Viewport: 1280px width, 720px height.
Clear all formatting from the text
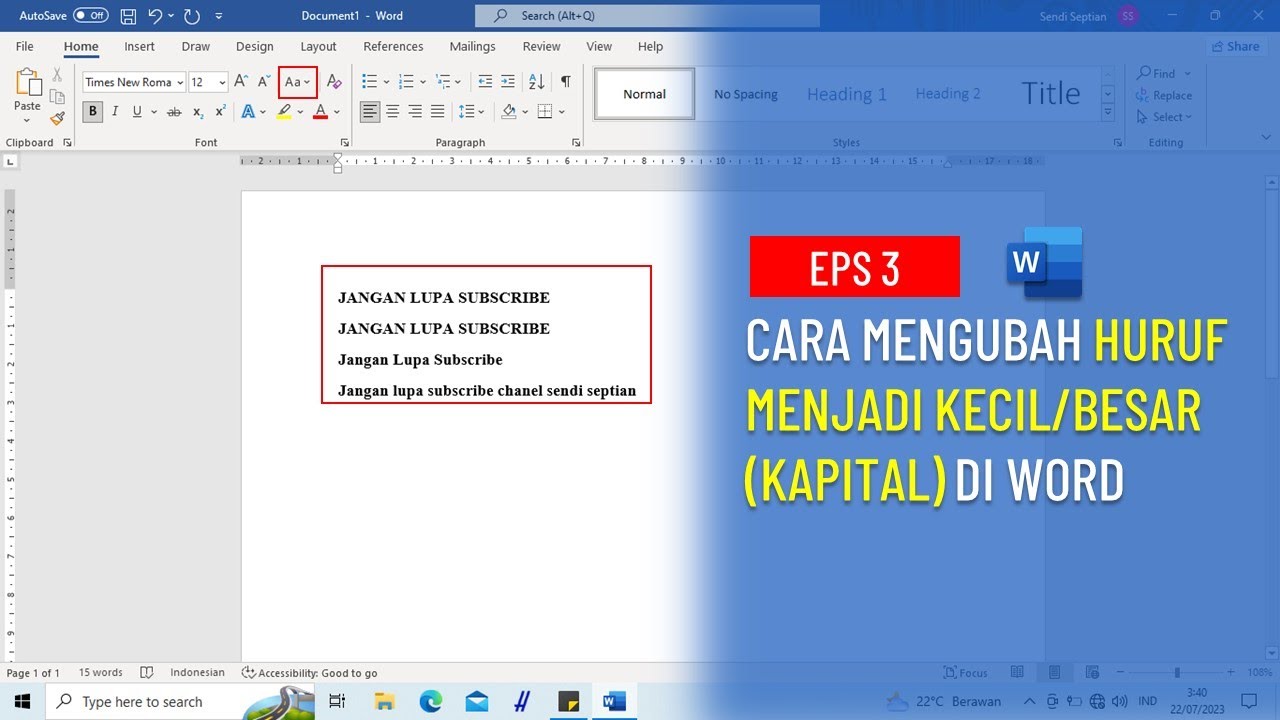coord(334,82)
